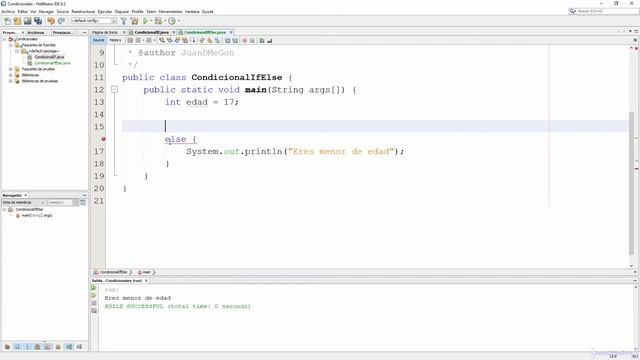This screenshot has width=640, height=360.
Task: Click the Profile Project clock icon
Action: 172,21
